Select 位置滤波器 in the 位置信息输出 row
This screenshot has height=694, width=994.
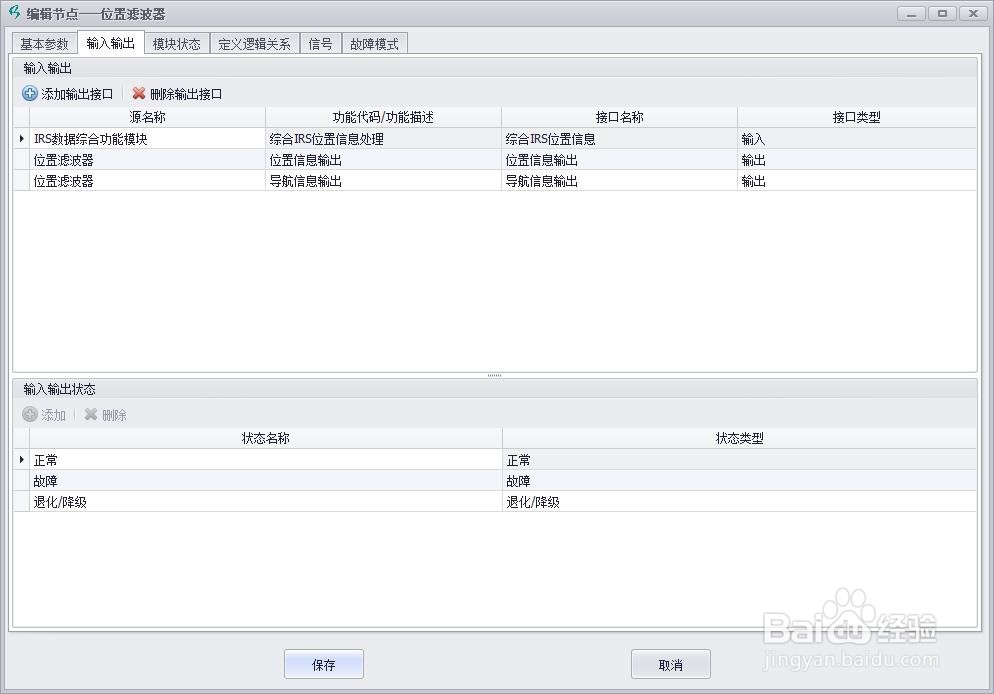click(147, 160)
